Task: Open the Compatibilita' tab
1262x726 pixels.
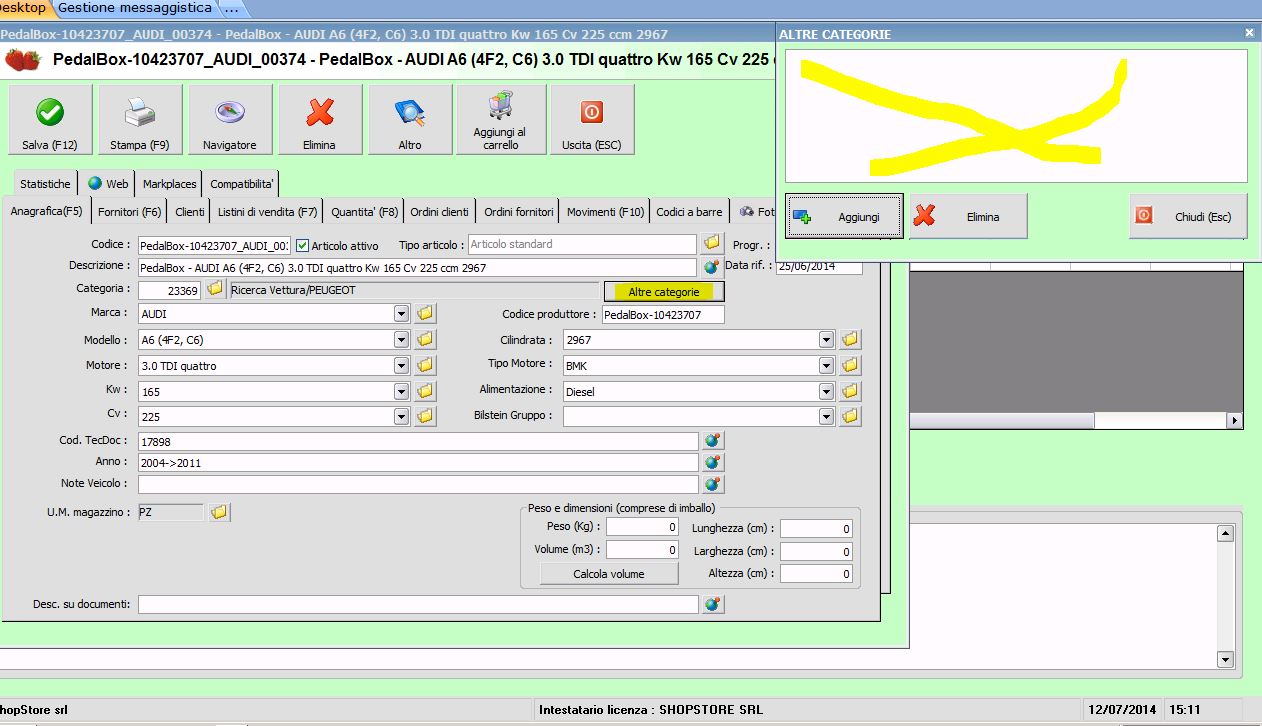Action: pyautogui.click(x=242, y=184)
